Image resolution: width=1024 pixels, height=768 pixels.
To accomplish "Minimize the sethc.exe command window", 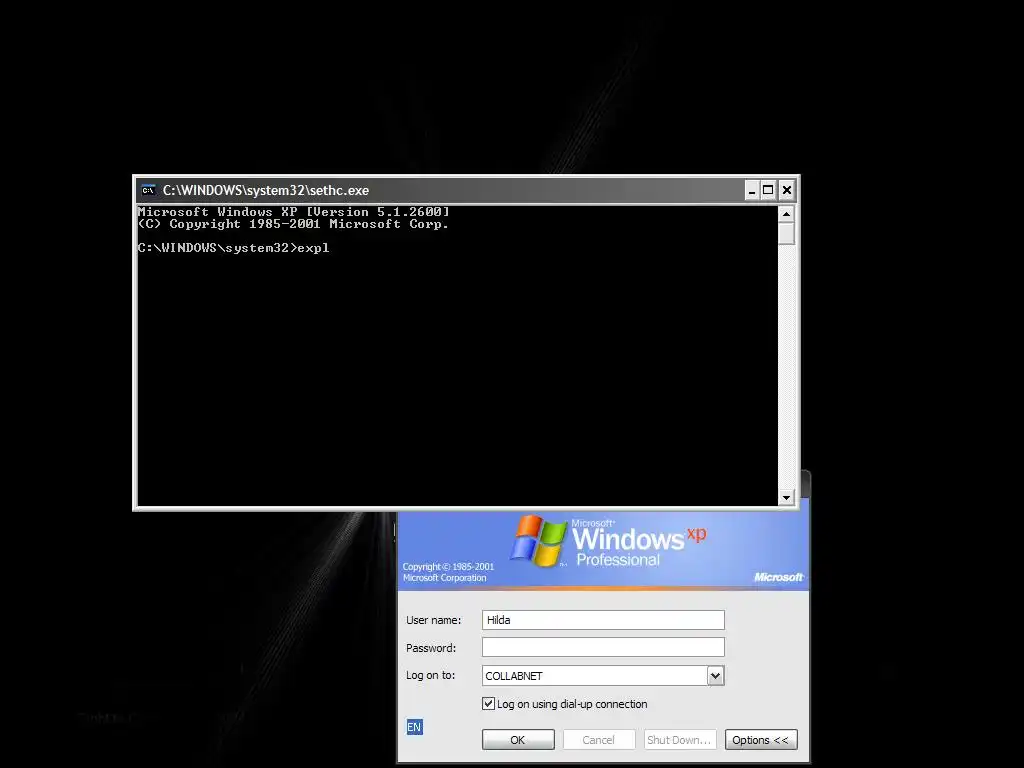I will point(752,190).
